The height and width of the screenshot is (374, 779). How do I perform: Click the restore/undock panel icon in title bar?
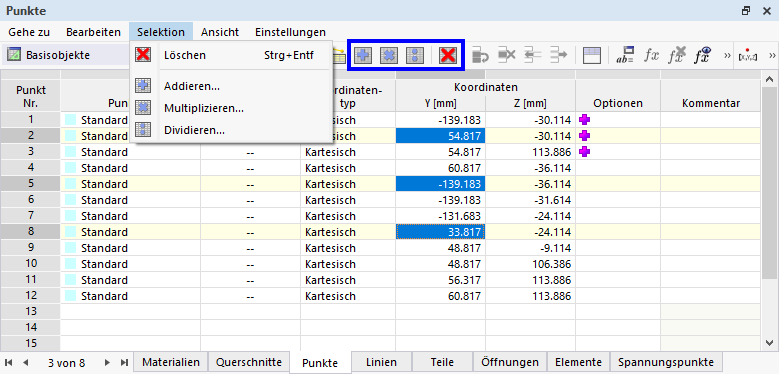click(746, 11)
